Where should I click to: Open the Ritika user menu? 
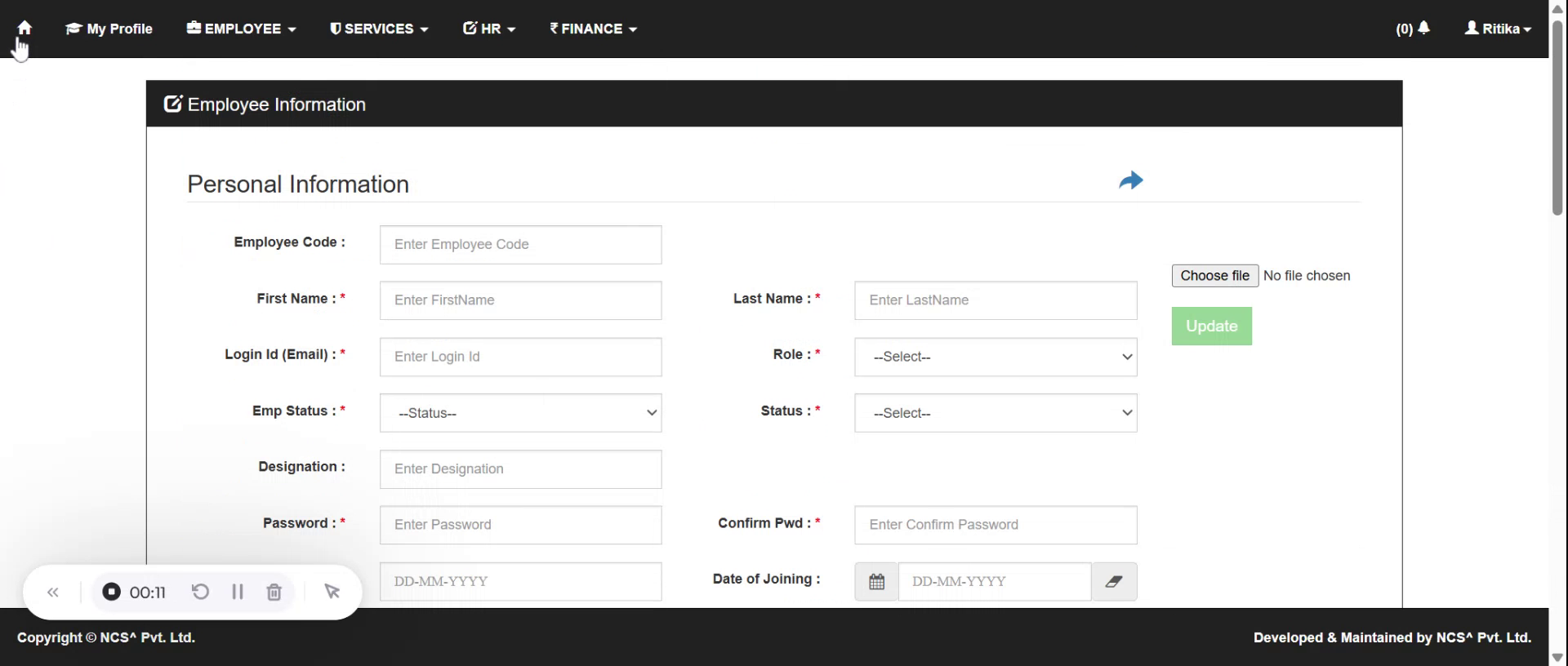pos(1498,29)
